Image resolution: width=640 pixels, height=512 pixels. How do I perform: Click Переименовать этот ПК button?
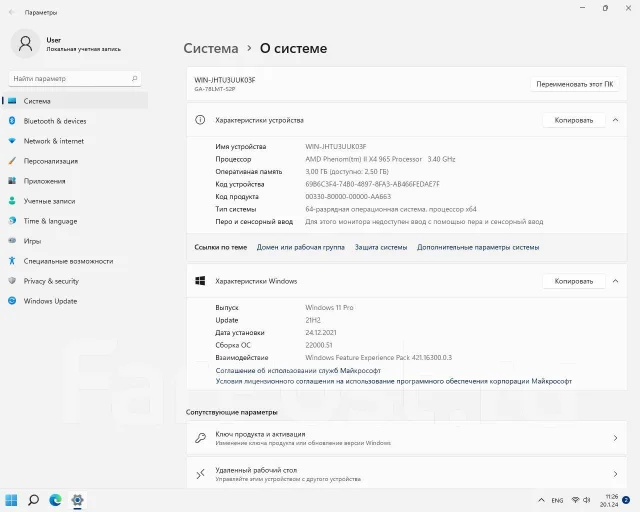575,84
